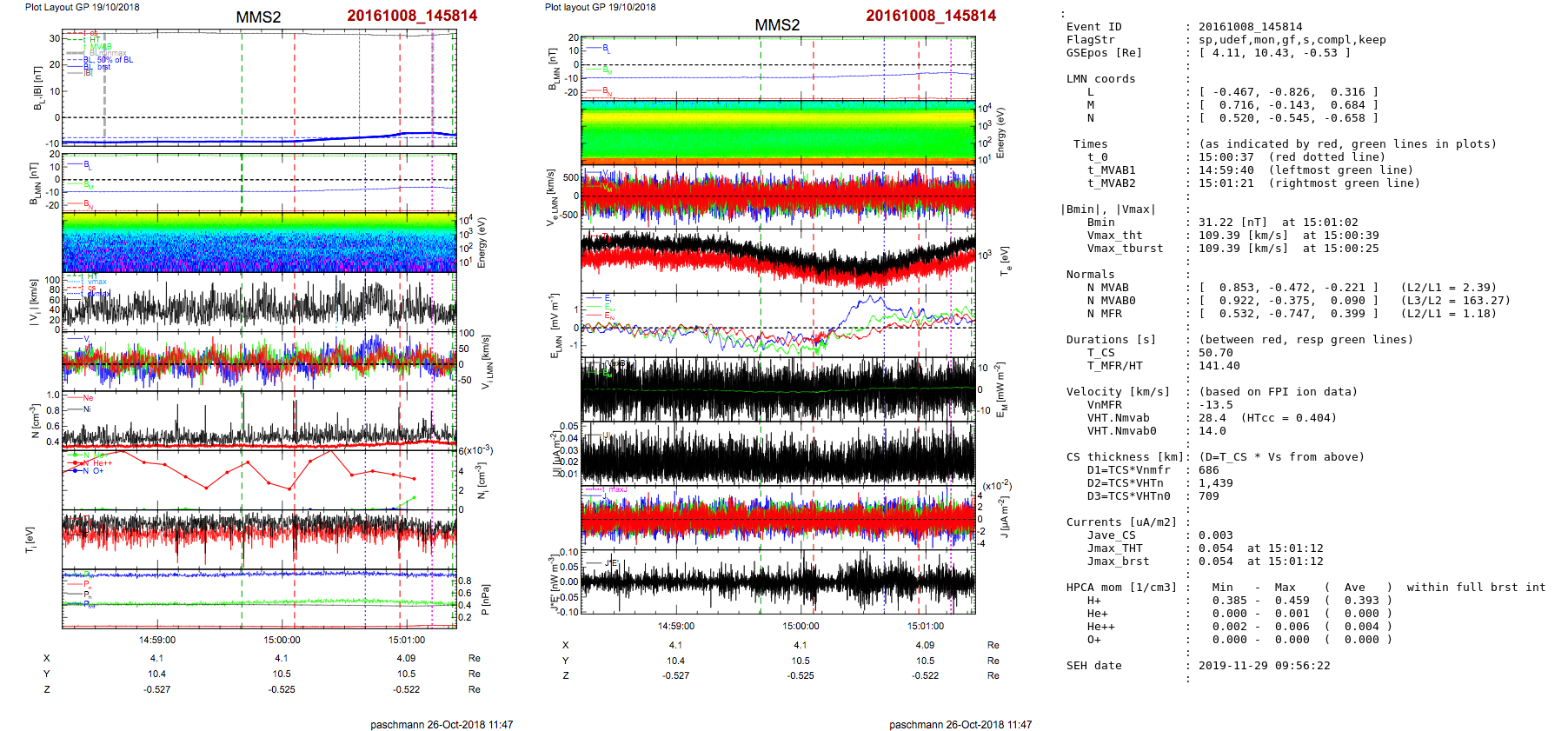This screenshot has width=1568, height=731.
Task: Click the MMS2 title above the right plot
Action: pyautogui.click(x=776, y=25)
